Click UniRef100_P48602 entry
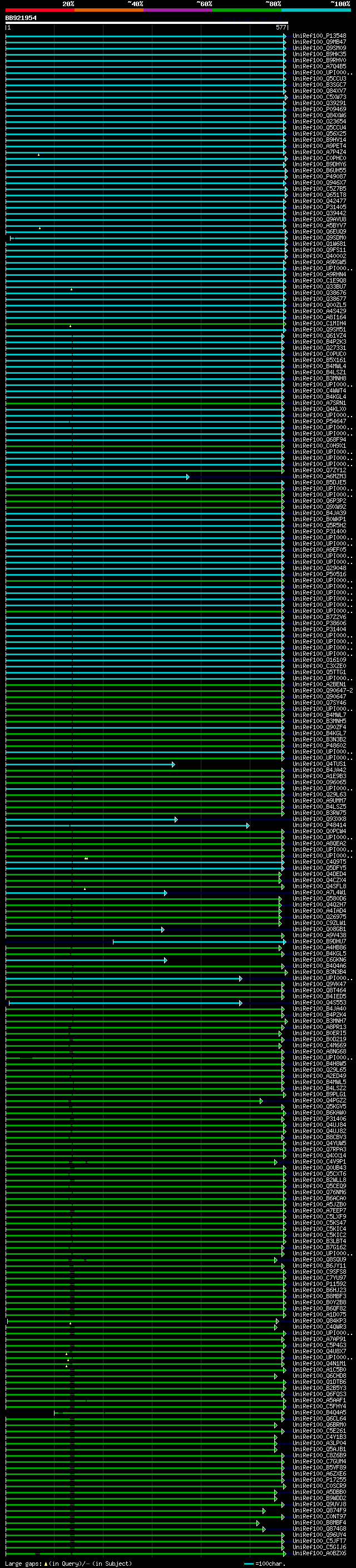The image size is (356, 1568). [319, 746]
